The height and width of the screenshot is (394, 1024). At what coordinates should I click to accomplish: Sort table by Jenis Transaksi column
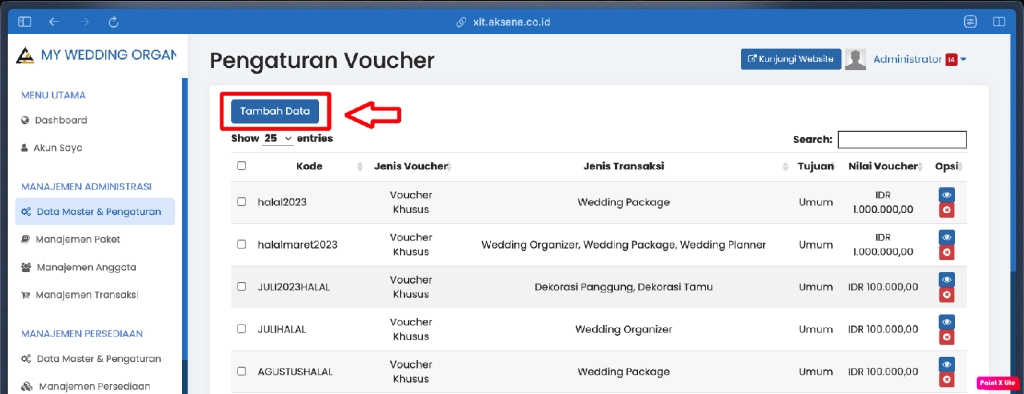tap(624, 167)
